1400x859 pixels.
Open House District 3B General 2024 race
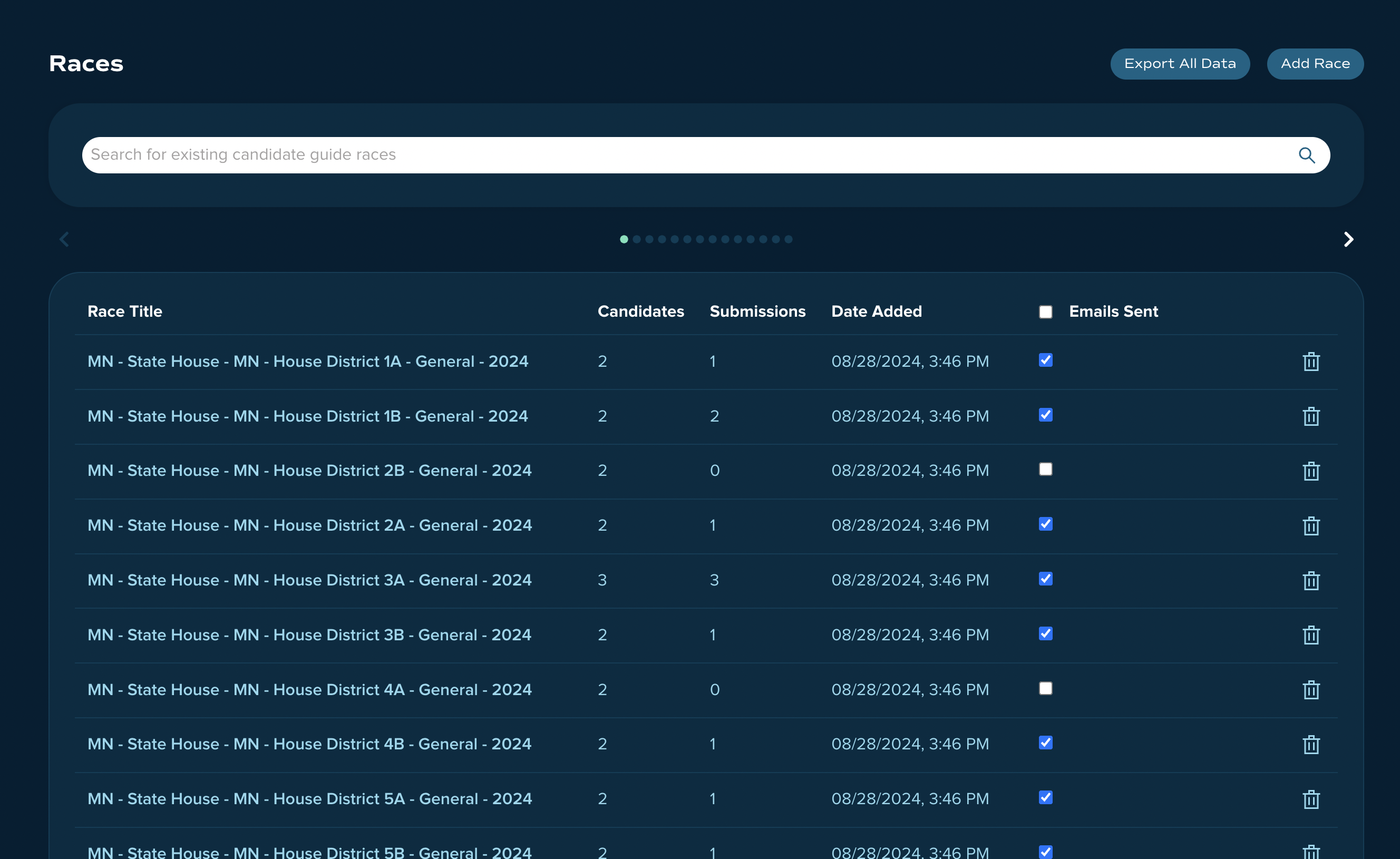click(309, 635)
